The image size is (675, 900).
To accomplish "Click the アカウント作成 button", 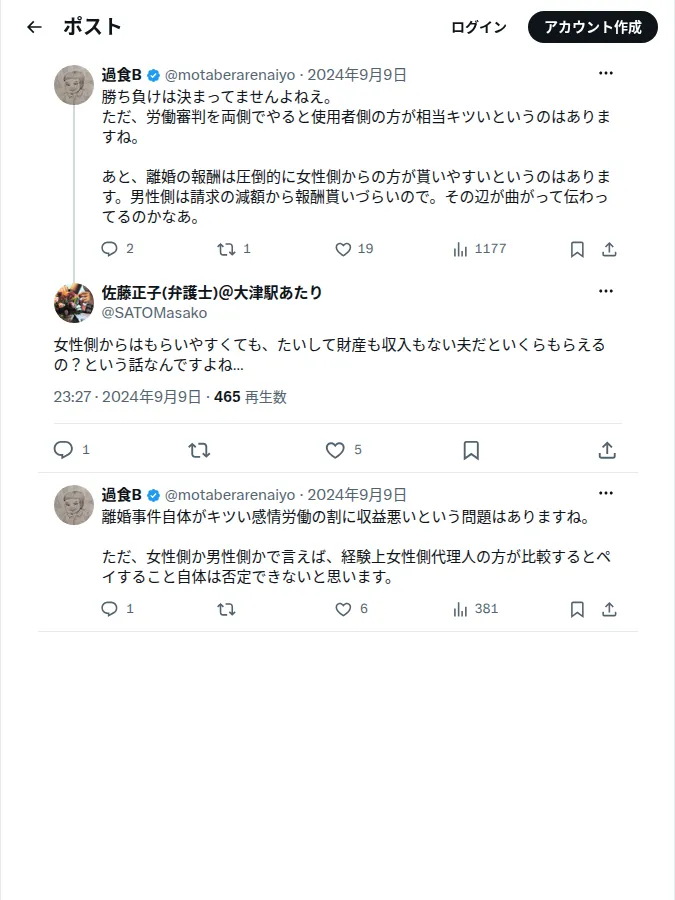I will (x=593, y=27).
